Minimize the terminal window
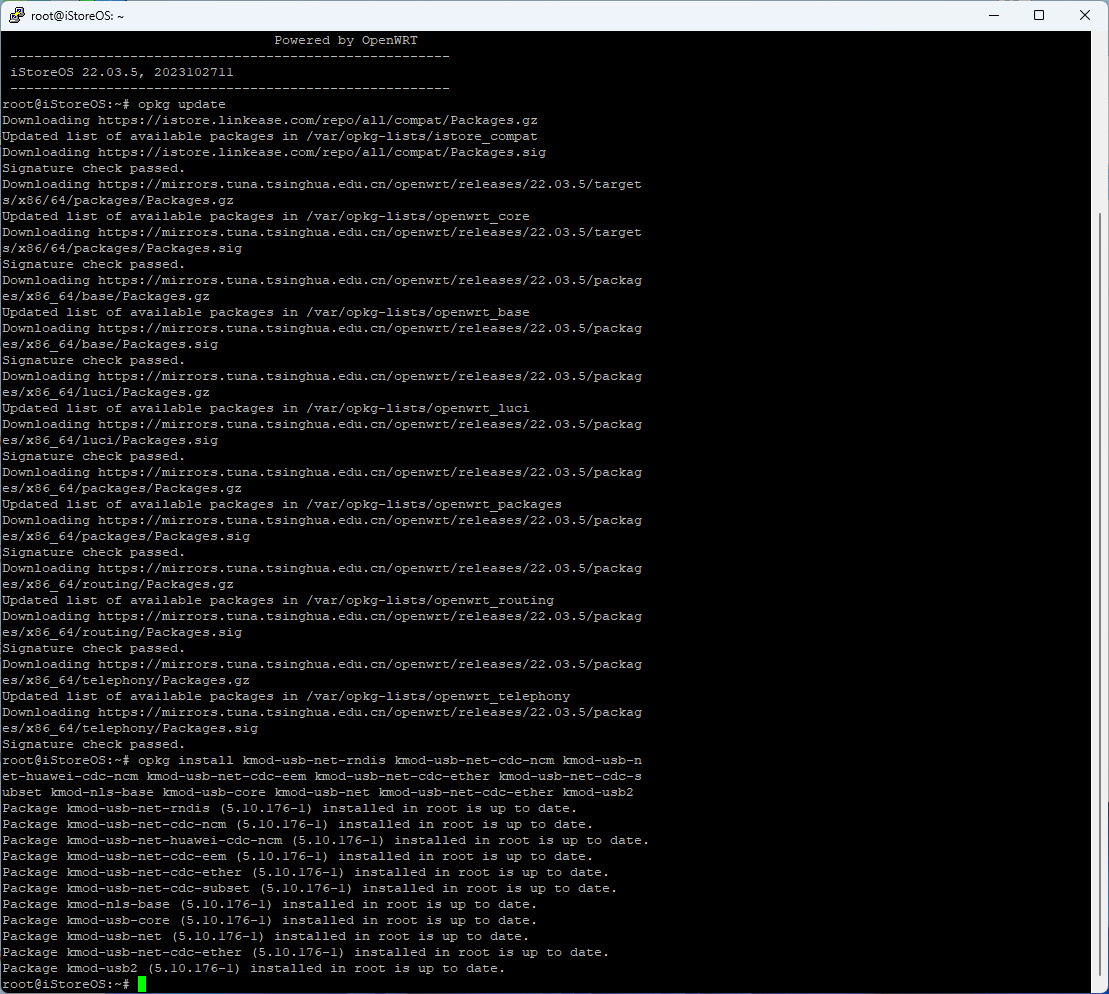This screenshot has height=994, width=1109. click(992, 15)
